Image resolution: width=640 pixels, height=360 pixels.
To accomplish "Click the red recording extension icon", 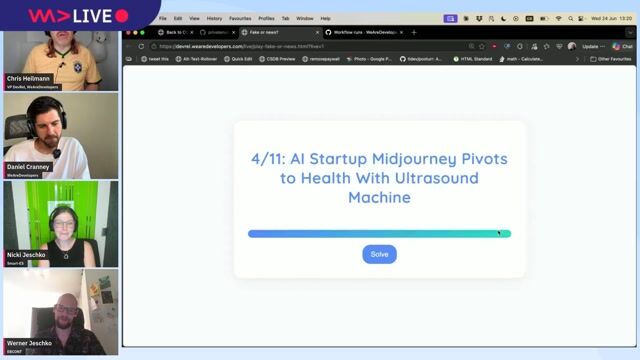I will click(x=494, y=47).
